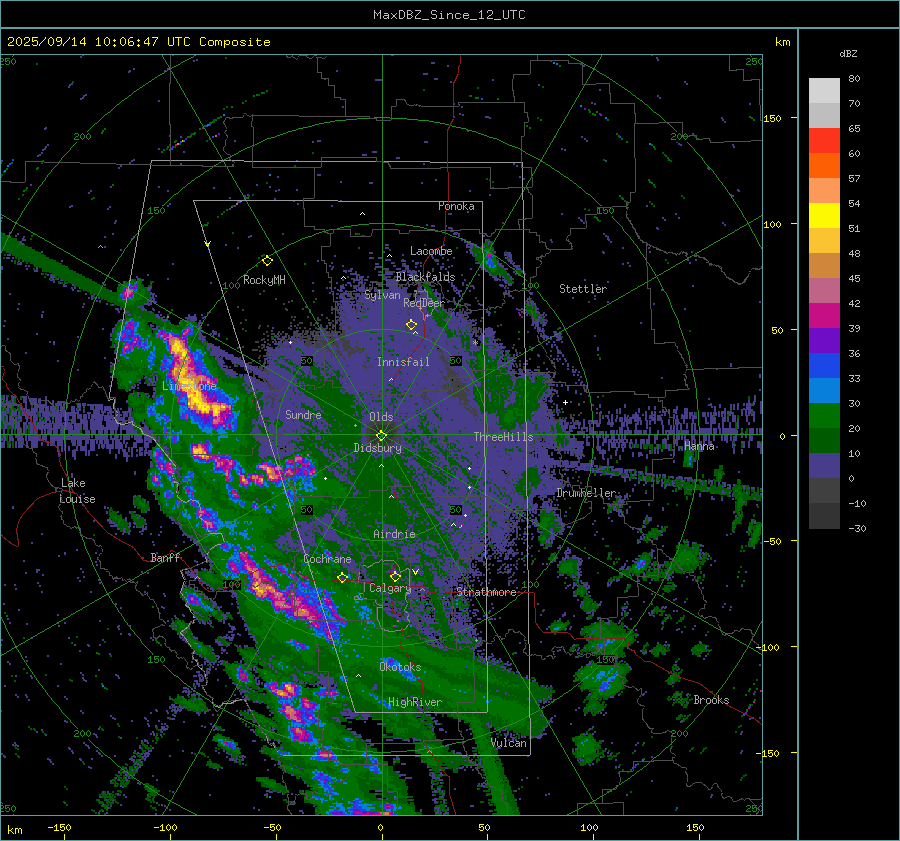Click the ThreeHills label
The width and height of the screenshot is (900, 841).
click(503, 437)
